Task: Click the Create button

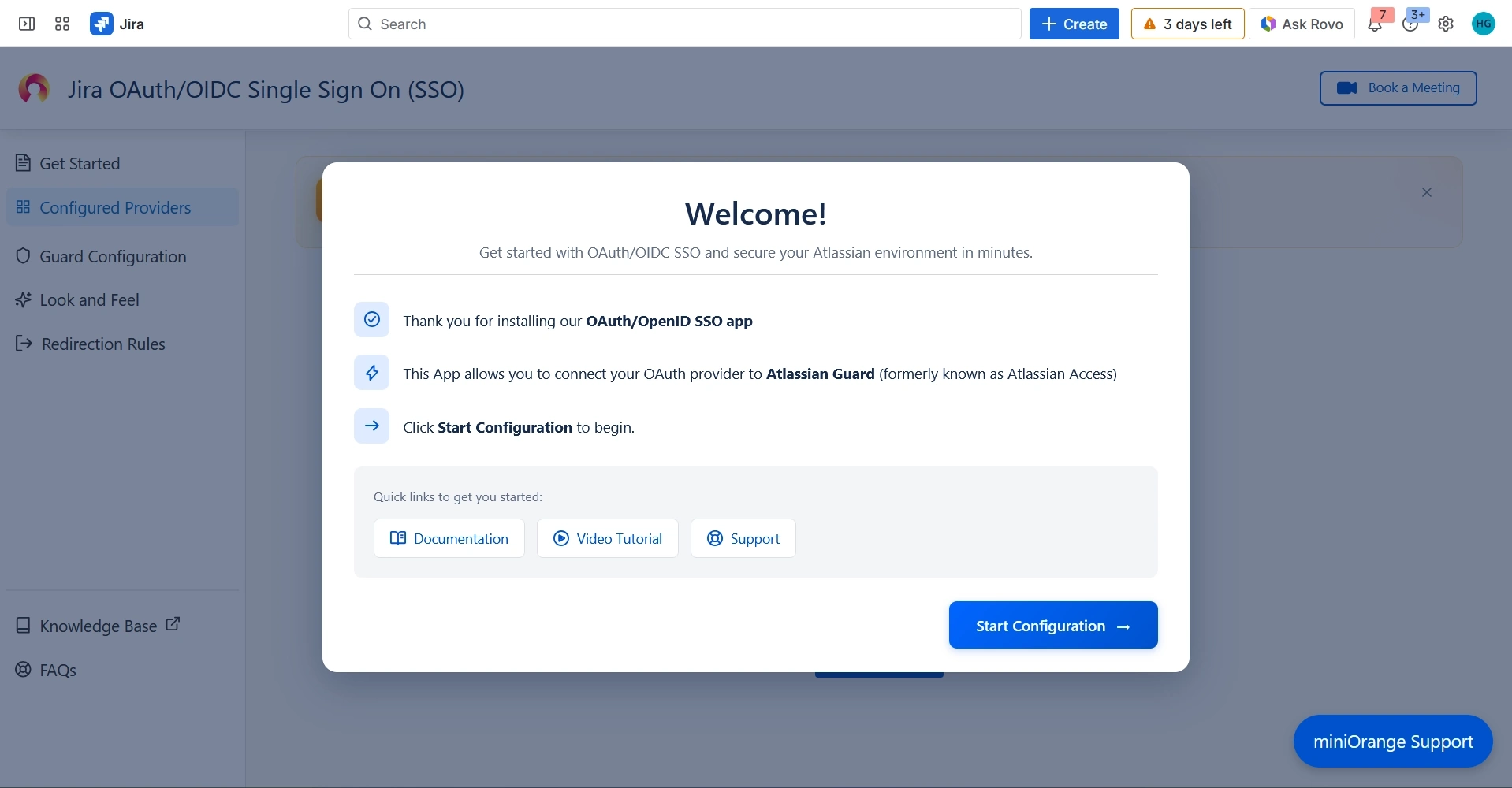Action: pos(1074,24)
